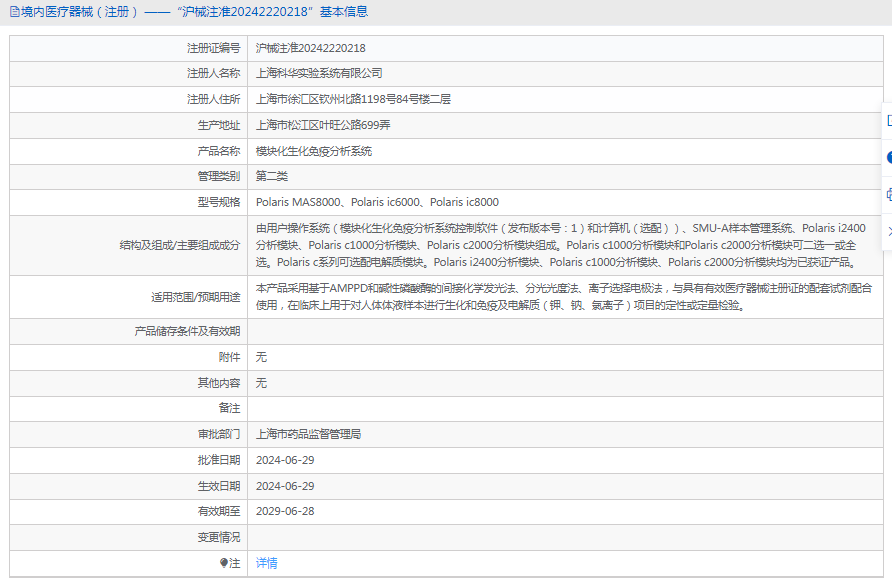The image size is (892, 585).
Task: Click the date 2024-06-29 in the 生效日期 row
Action: 285,486
